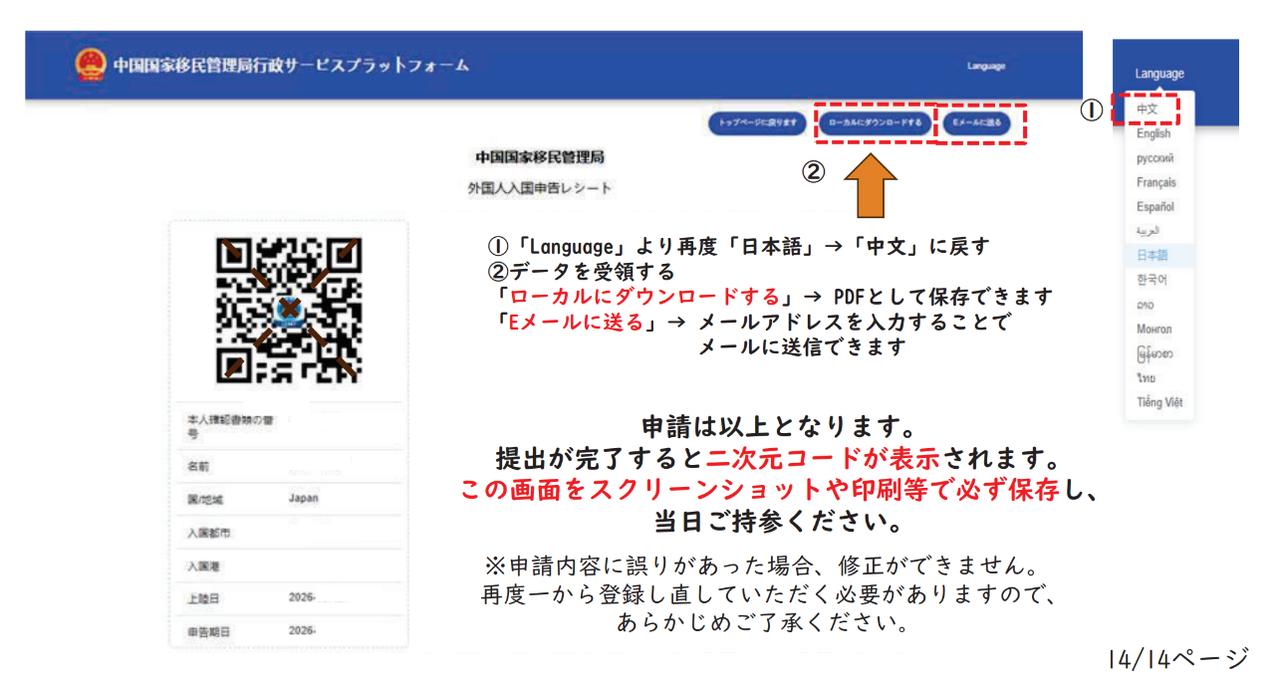Click the QR code image on the receipt
The image size is (1280, 677).
tap(288, 310)
